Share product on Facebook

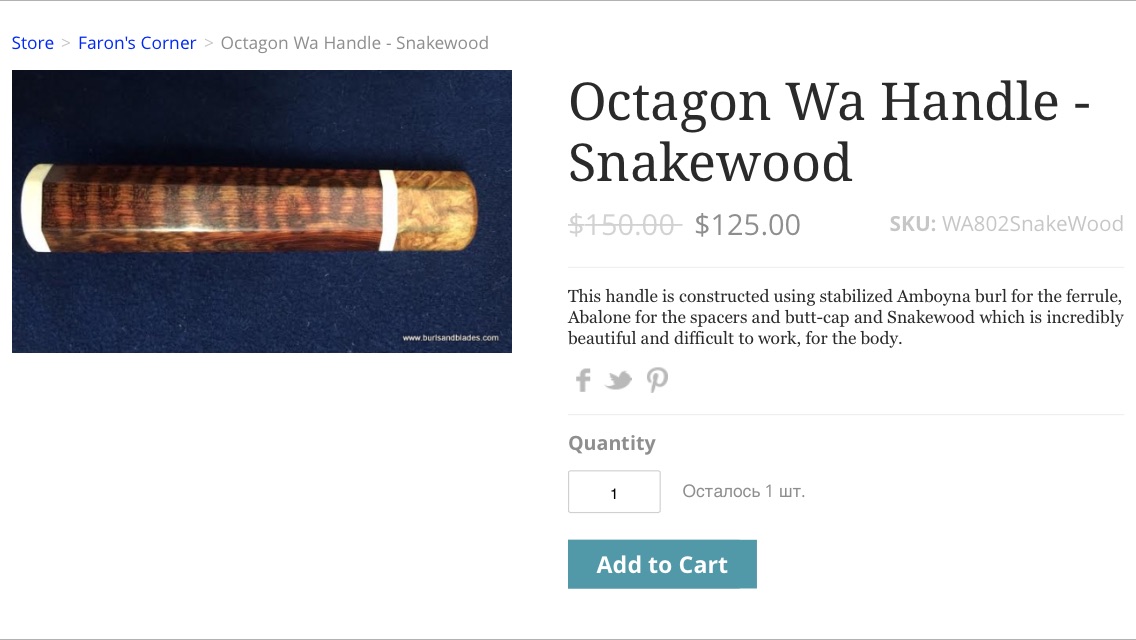tap(583, 380)
